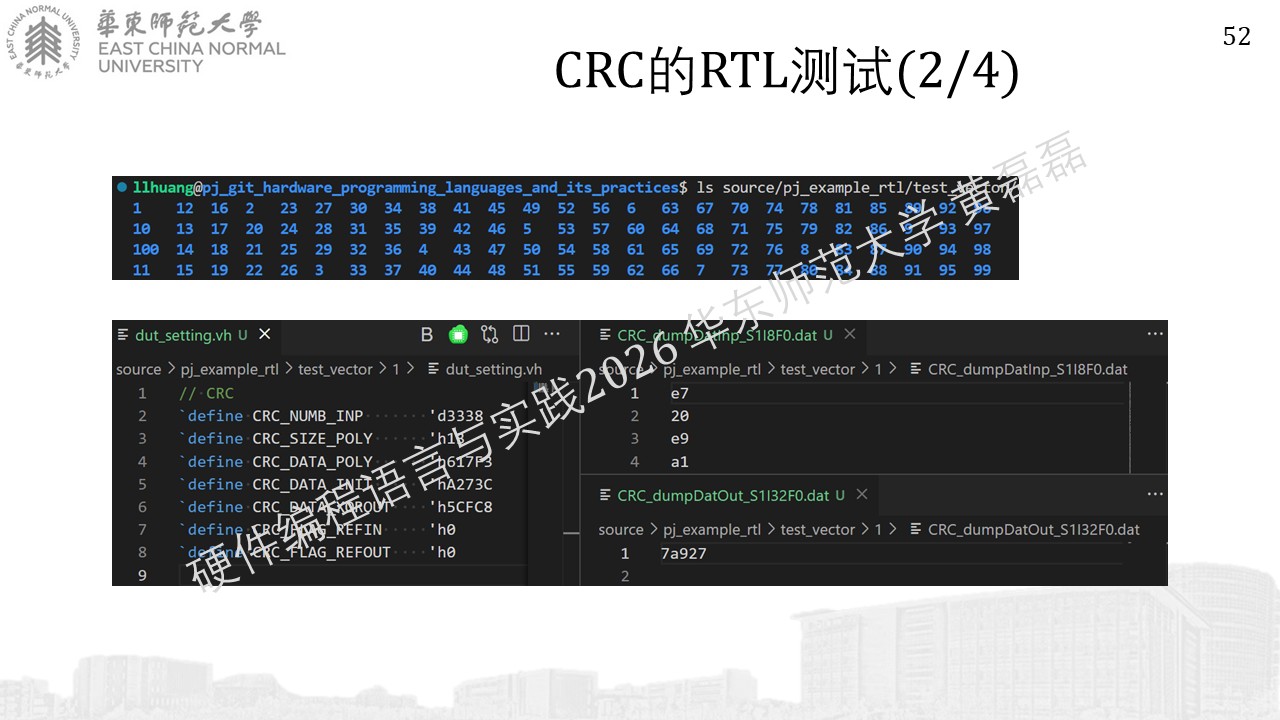Click the terminal path 'pj_git_hardware_programming_languages_and_its_practices'
The image size is (1280, 720).
coord(441,187)
